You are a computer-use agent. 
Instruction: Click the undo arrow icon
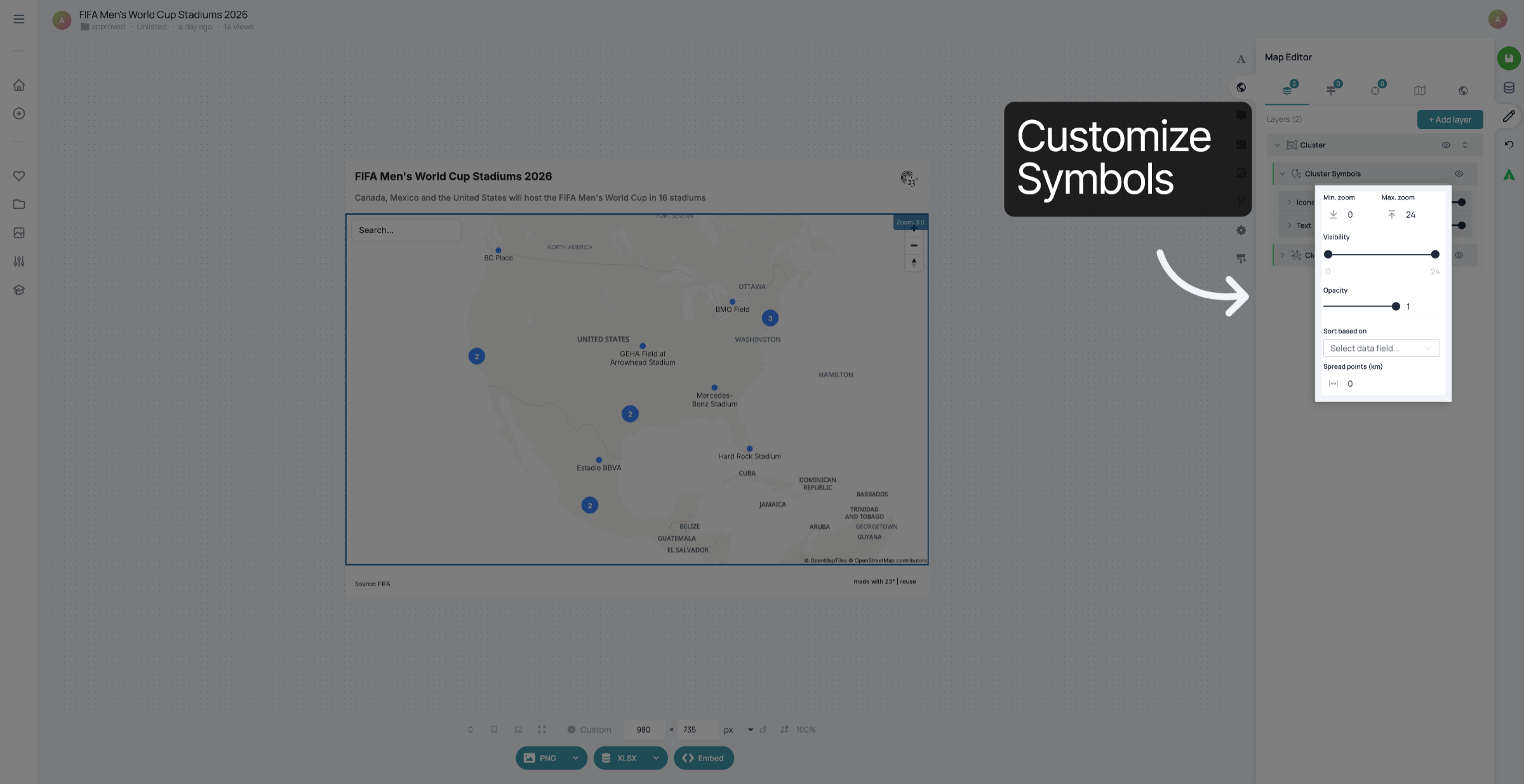pos(1509,145)
